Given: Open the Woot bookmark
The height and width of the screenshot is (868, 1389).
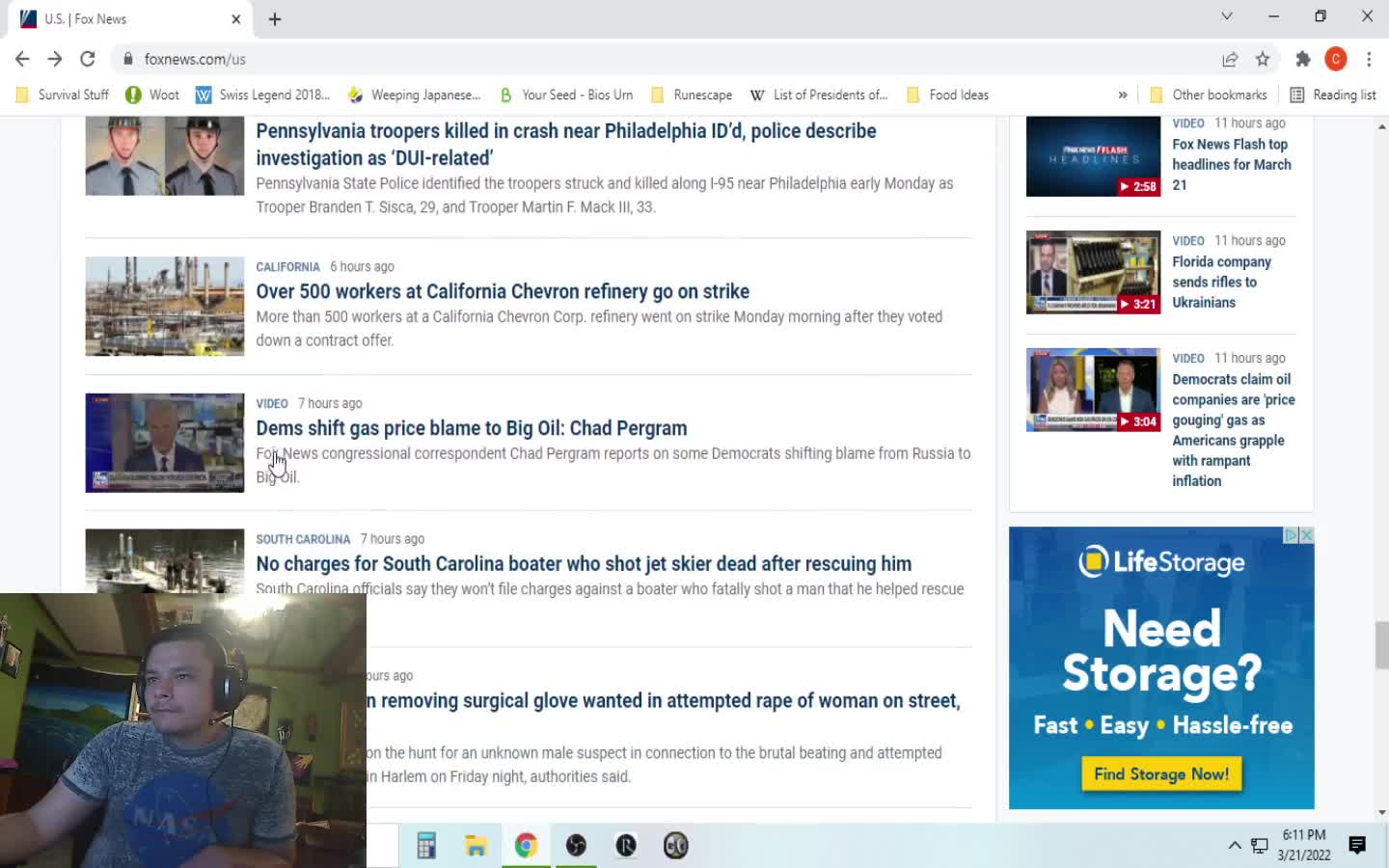Looking at the screenshot, I should 152,95.
